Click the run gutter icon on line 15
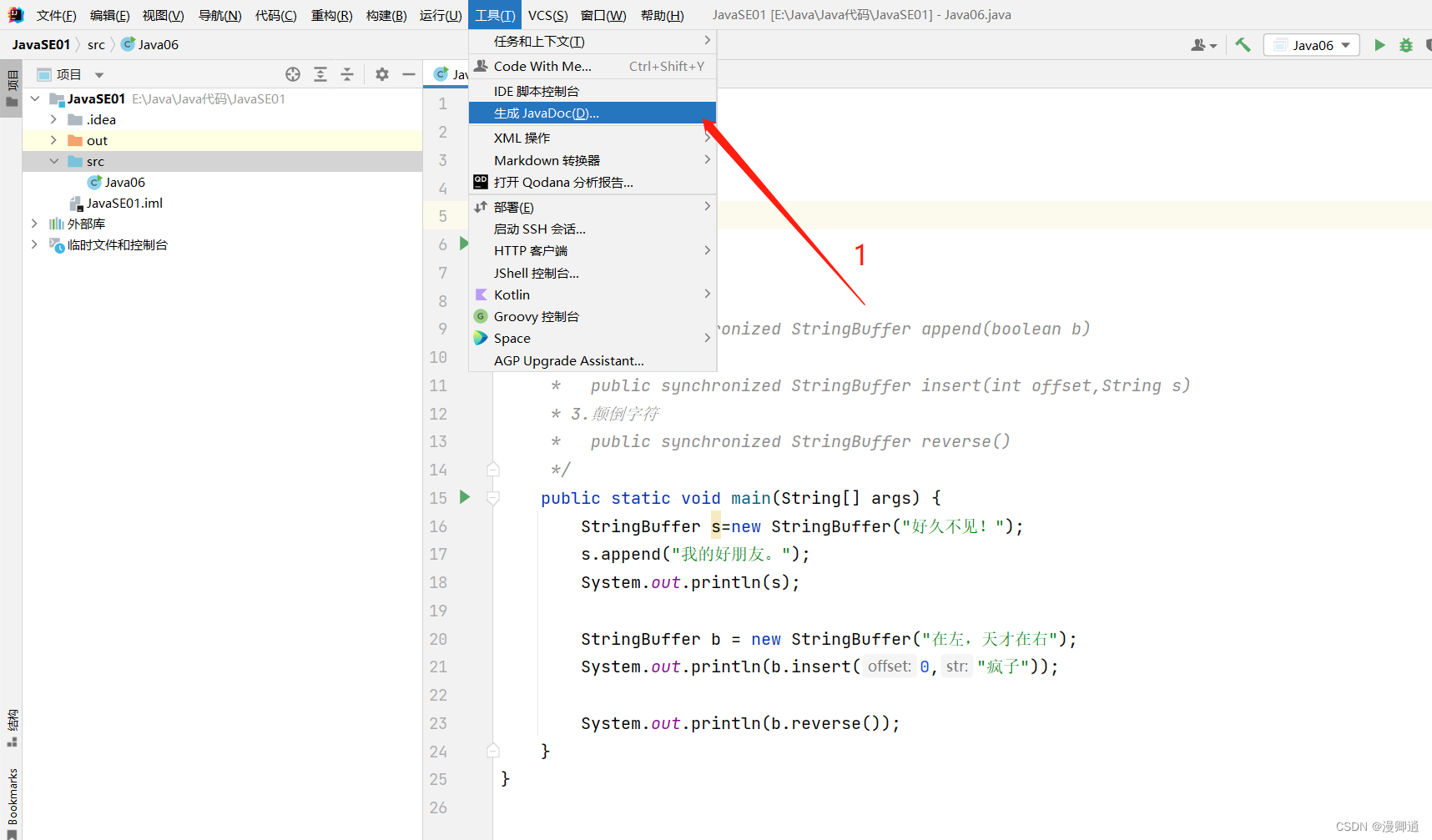This screenshot has width=1432, height=840. click(465, 497)
